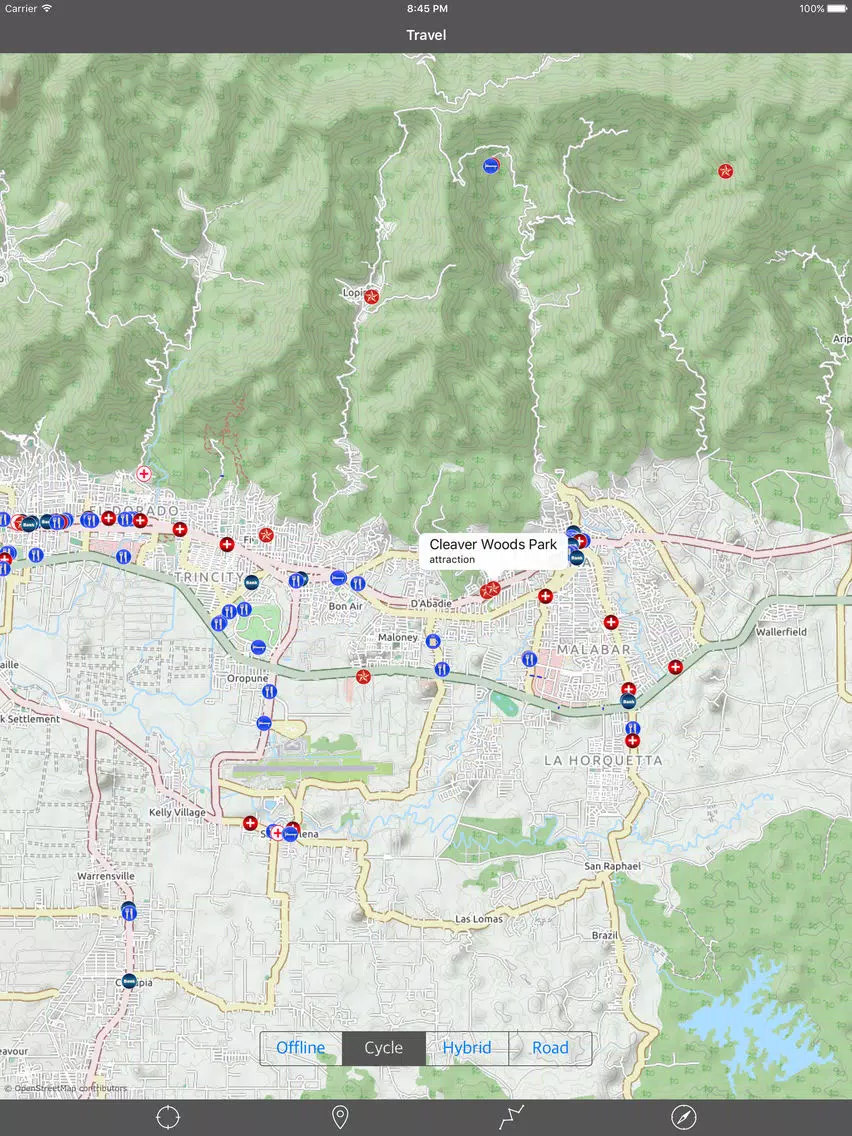This screenshot has height=1136, width=852.
Task: Tap red star marker under Cleaver Woods callout
Action: tap(490, 590)
